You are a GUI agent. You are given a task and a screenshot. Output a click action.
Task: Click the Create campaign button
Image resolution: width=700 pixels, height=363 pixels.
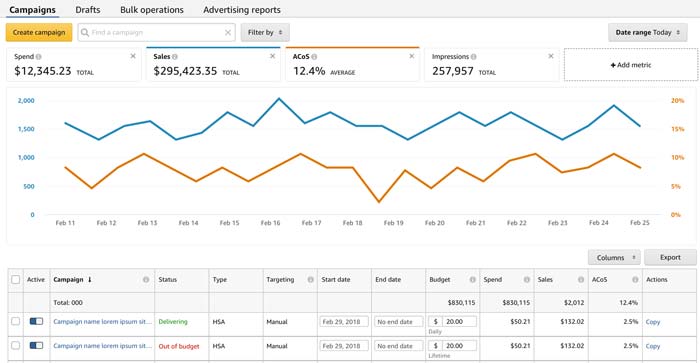(x=39, y=33)
